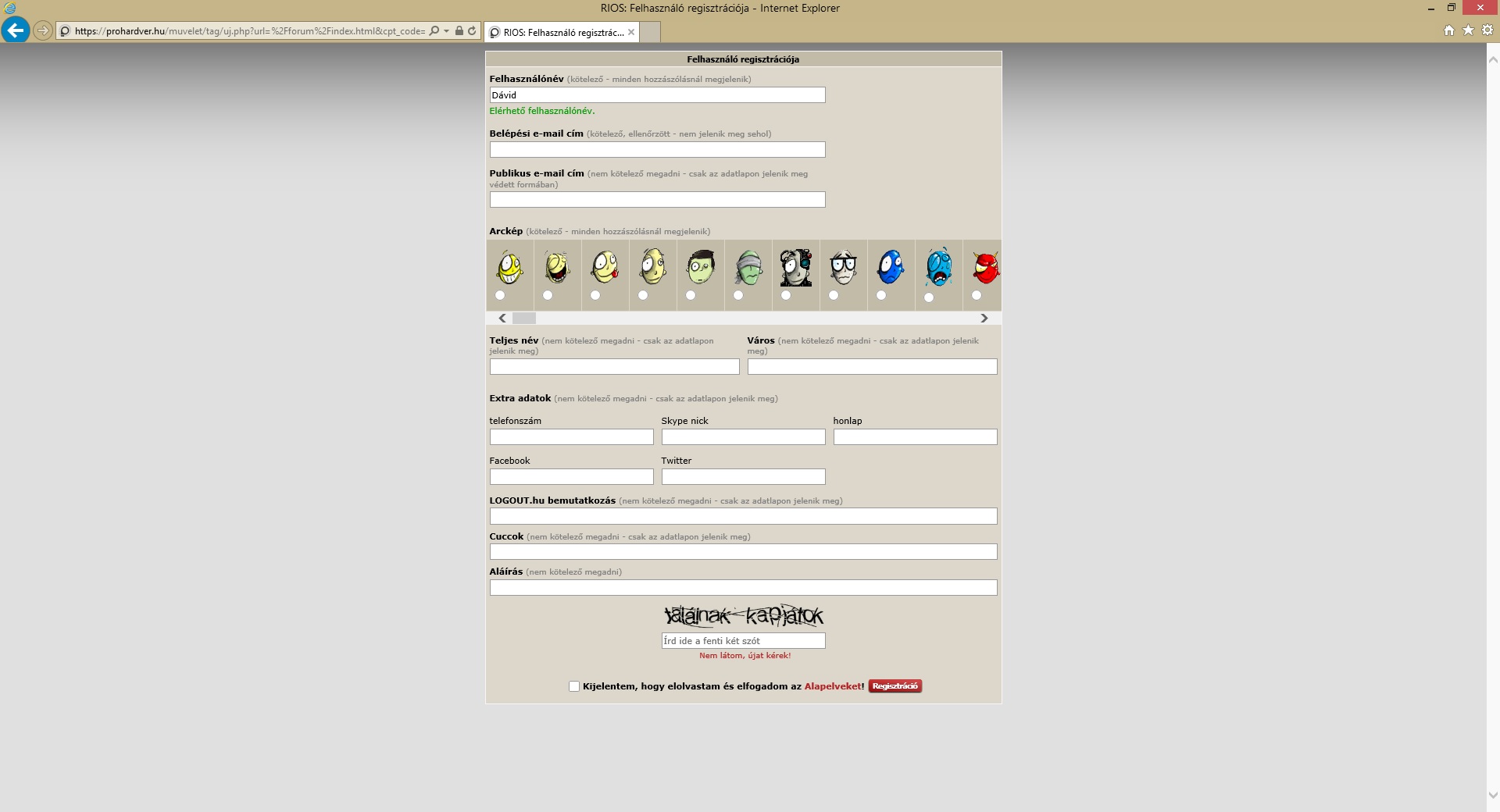Viewport: 1500px width, 812px height.
Task: Select radio button under dark blue avatar
Action: coord(881,295)
